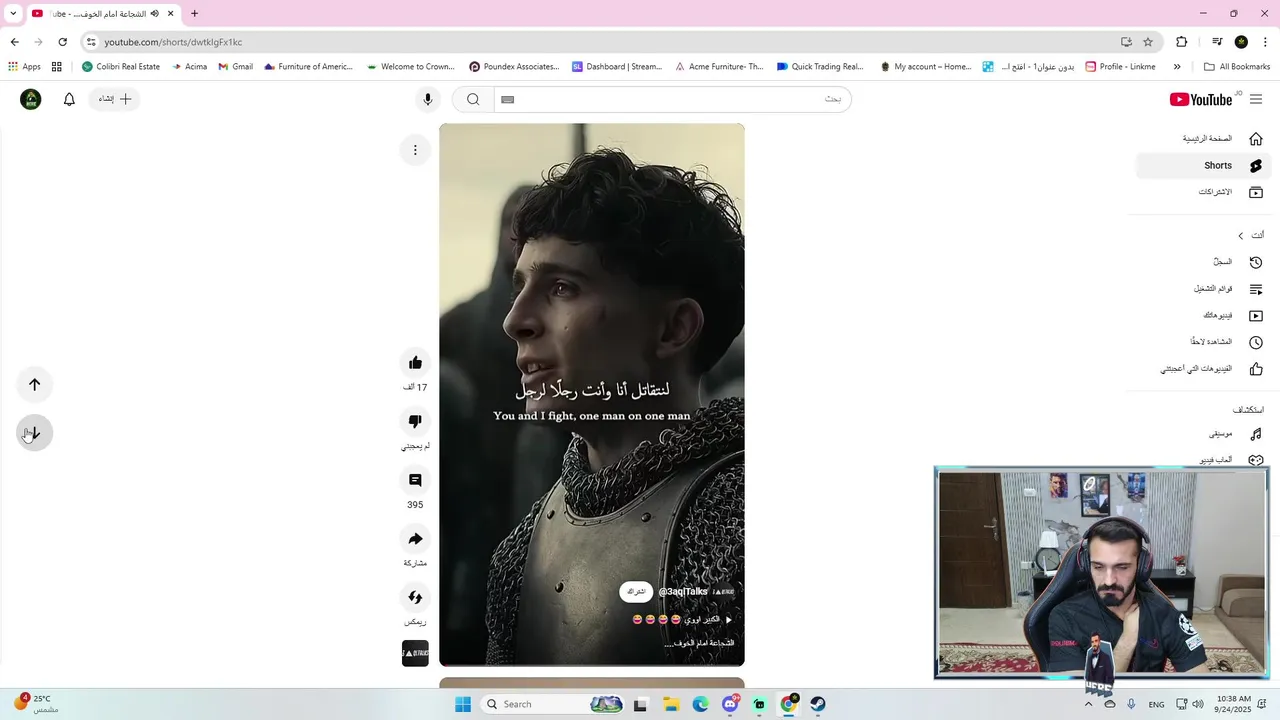The width and height of the screenshot is (1280, 720).
Task: Open the @3aqlTalks channel link
Action: click(x=683, y=592)
